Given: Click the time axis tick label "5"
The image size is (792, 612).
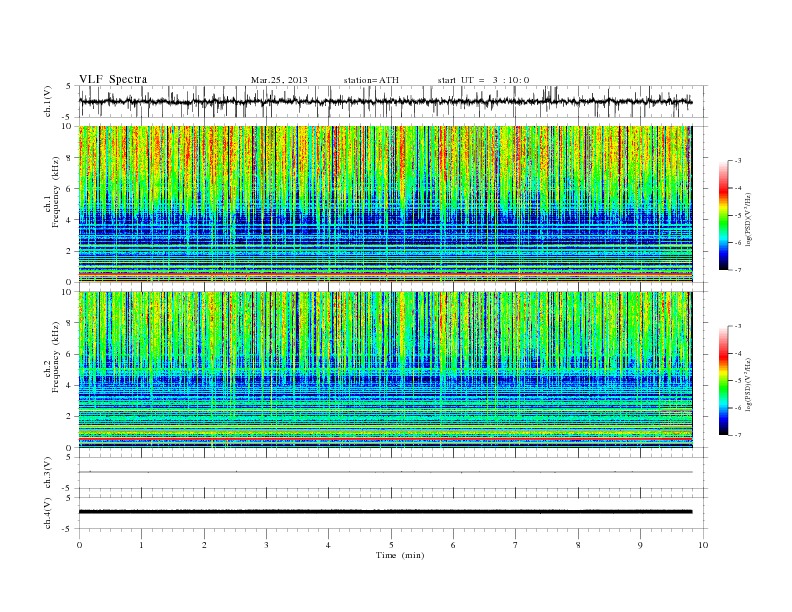Looking at the screenshot, I should click(391, 545).
